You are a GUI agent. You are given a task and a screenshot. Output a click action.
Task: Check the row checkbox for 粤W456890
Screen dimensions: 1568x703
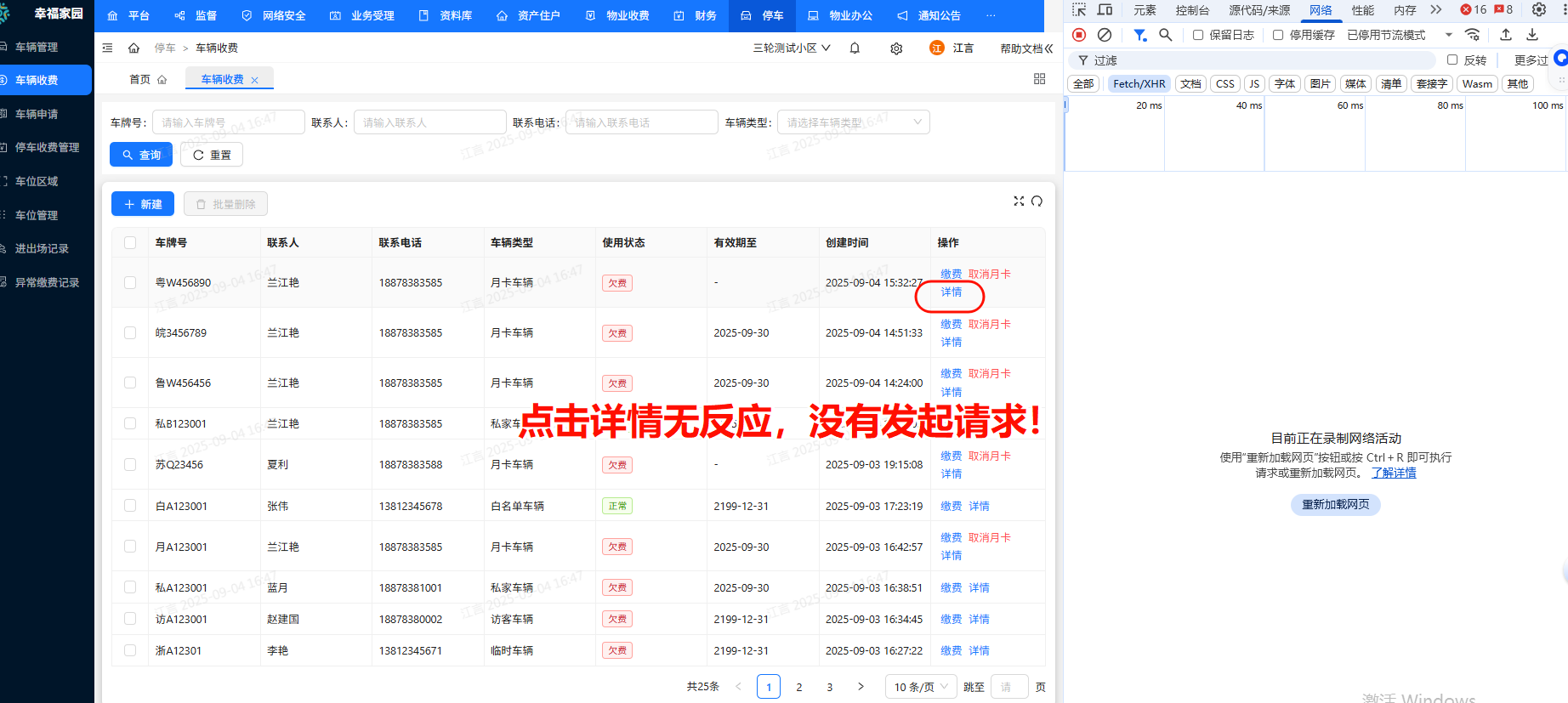130,283
